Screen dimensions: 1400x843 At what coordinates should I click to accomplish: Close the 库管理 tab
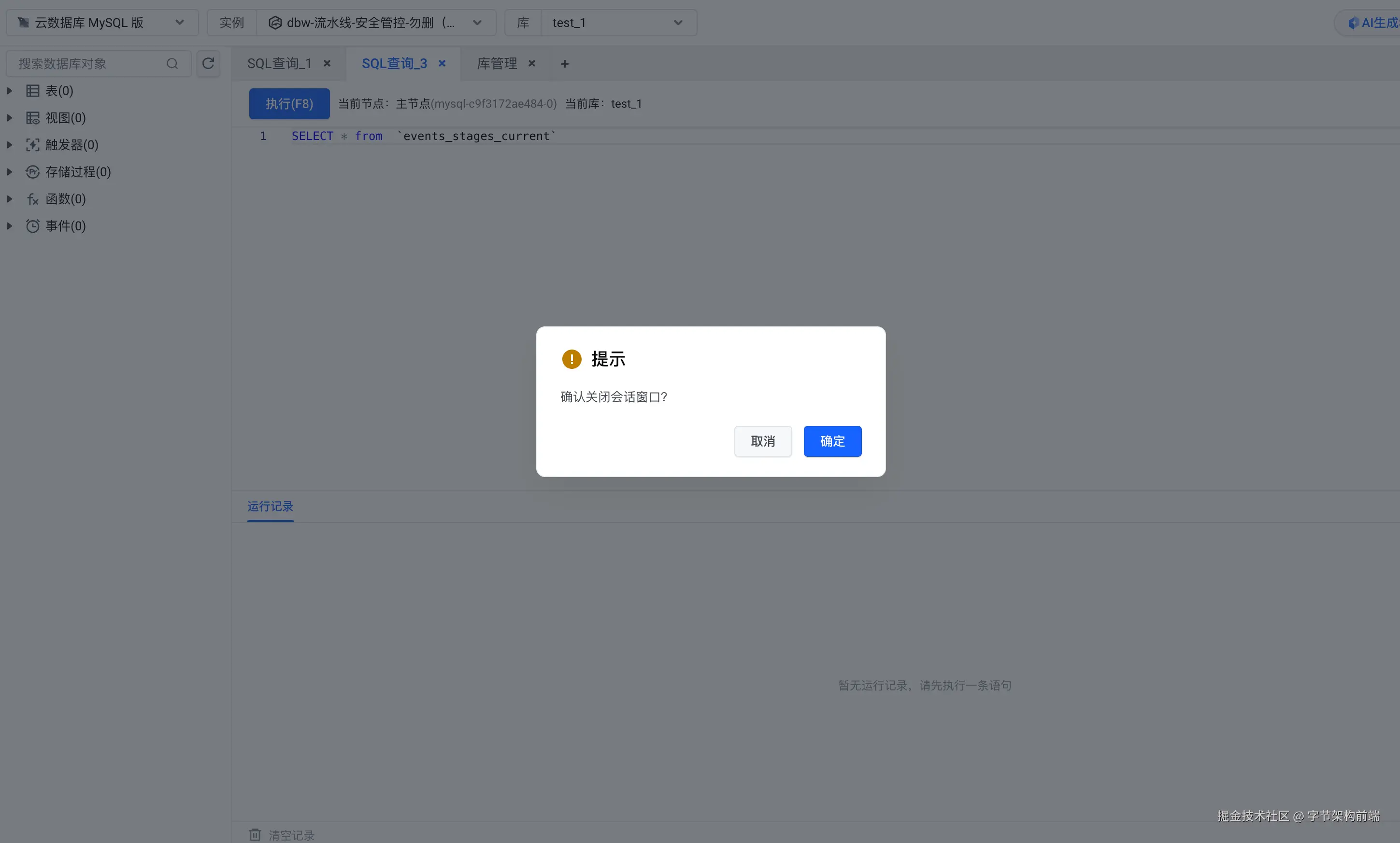click(532, 64)
